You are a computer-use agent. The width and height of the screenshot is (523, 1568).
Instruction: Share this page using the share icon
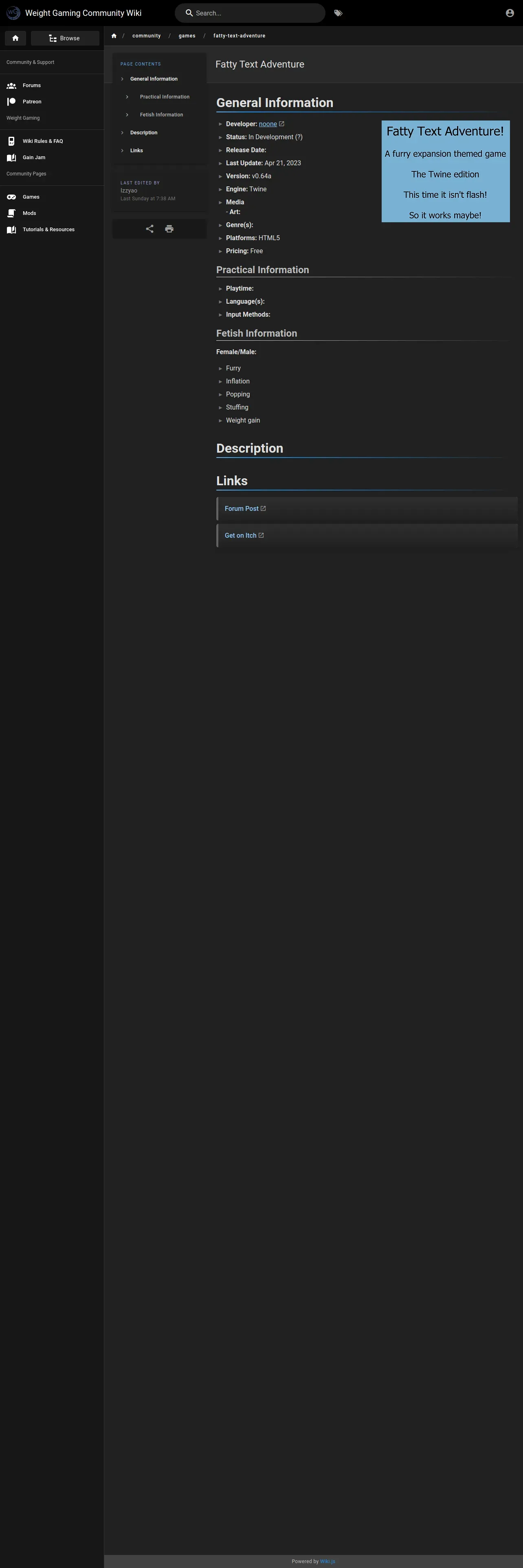[150, 229]
